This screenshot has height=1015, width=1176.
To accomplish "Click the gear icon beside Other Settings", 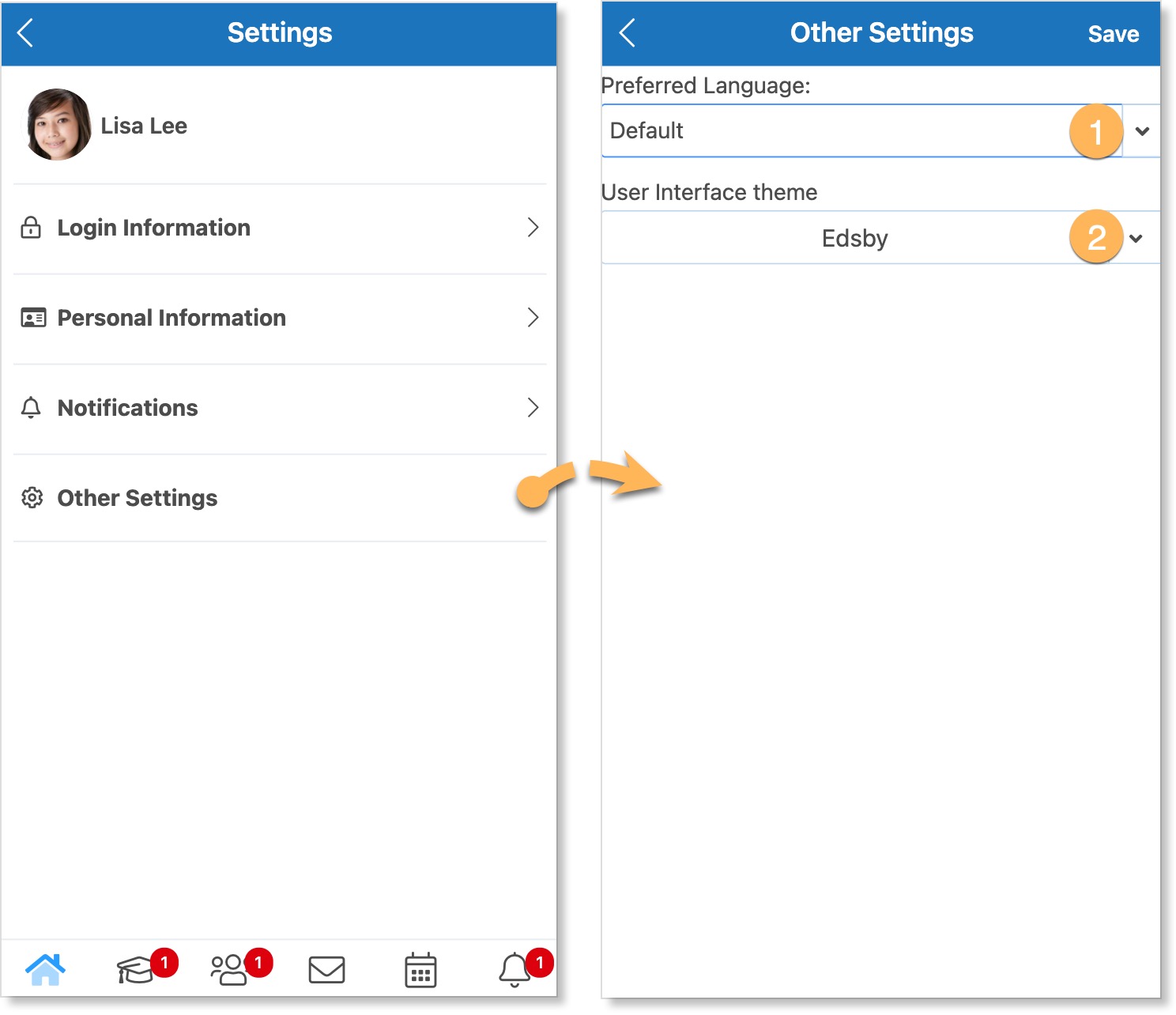I will (32, 498).
